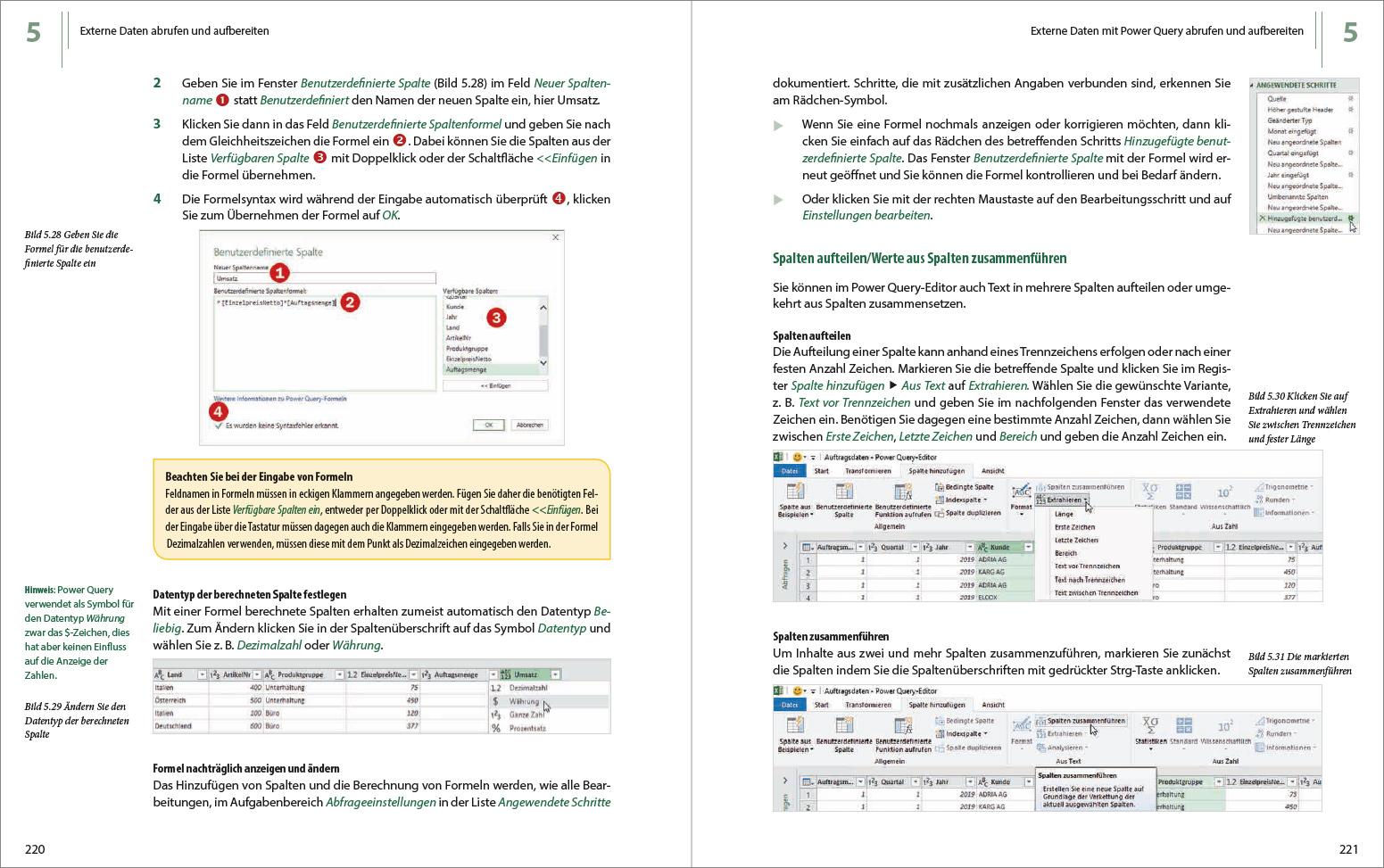
Task: Delete the applied step with the X icon
Action: pyautogui.click(x=1262, y=218)
